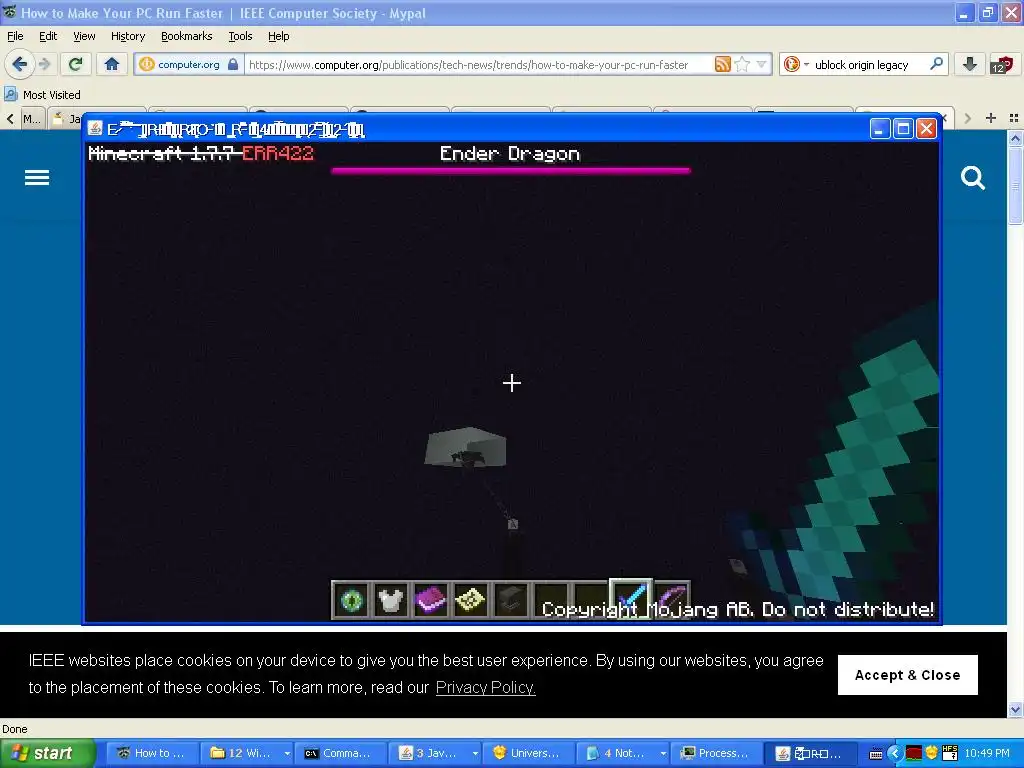Click the Java icon in game title bar
Viewport: 1024px width, 768px height.
(x=95, y=129)
